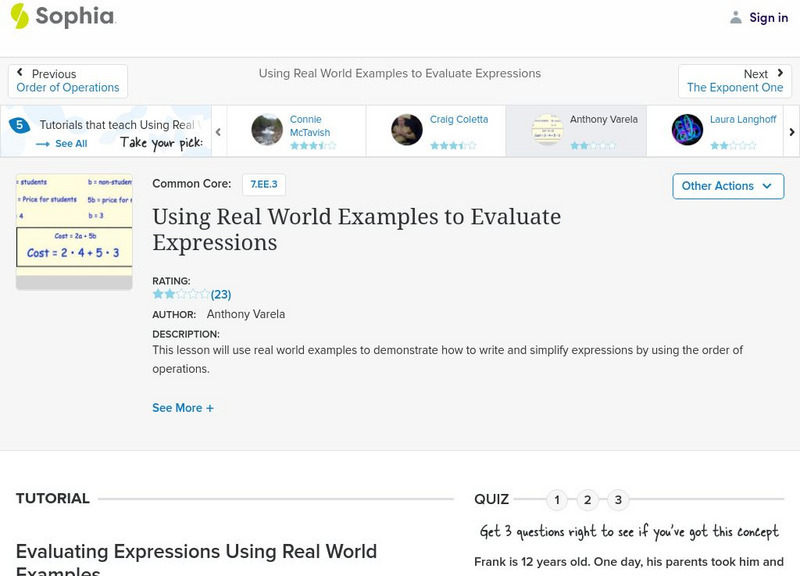Viewport: 800px width, 576px height.
Task: Select quiz question 1
Action: point(557,500)
